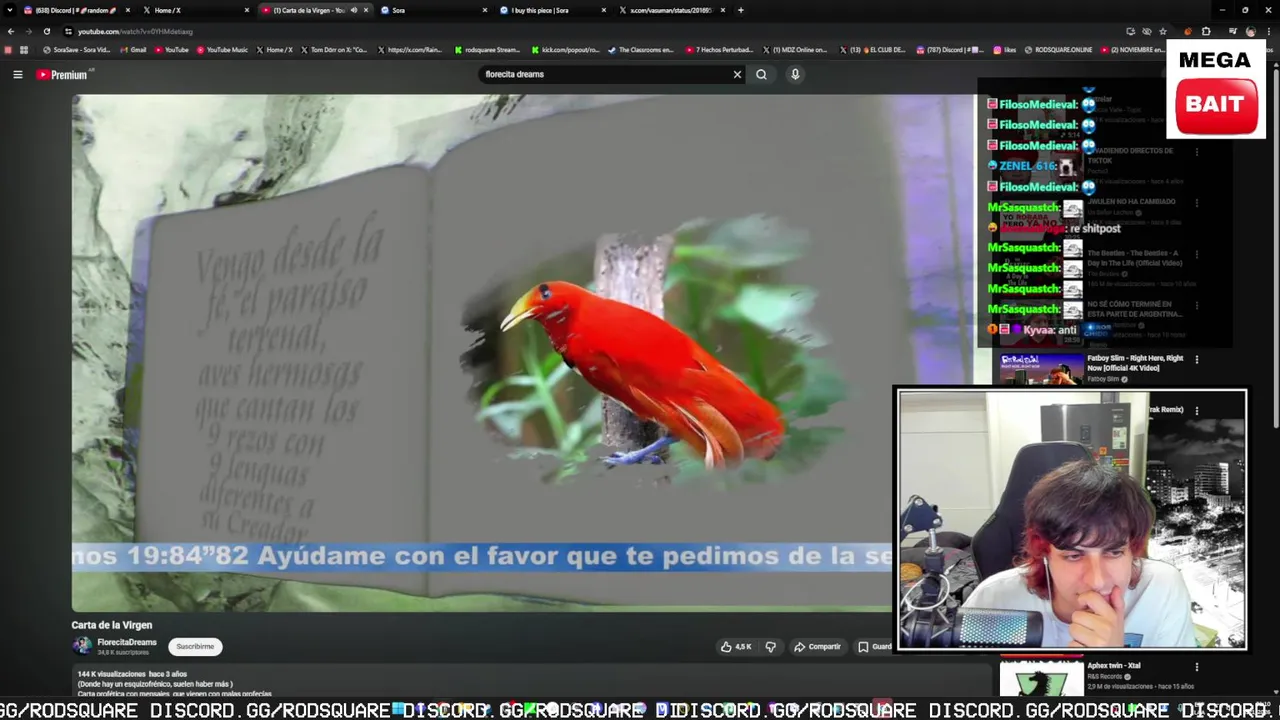Save the video with Guardar
The width and height of the screenshot is (1280, 720).
tap(875, 647)
